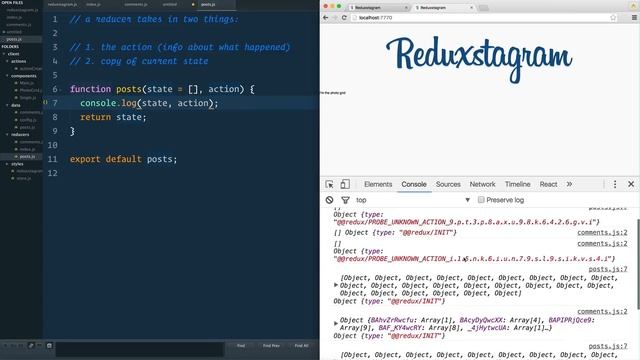
Task: Select the Console tab in DevTools
Action: 414,184
